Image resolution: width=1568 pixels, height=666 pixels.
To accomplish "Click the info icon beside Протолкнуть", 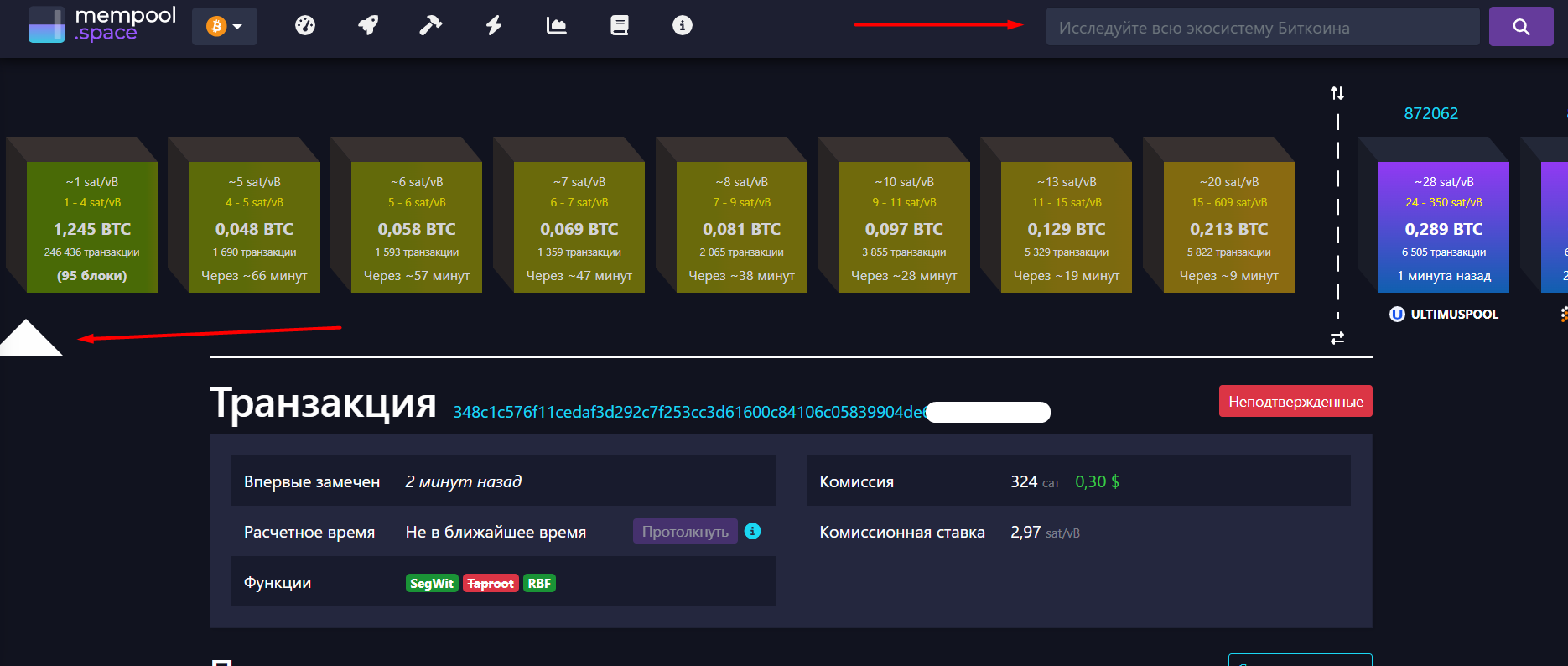I will [753, 531].
